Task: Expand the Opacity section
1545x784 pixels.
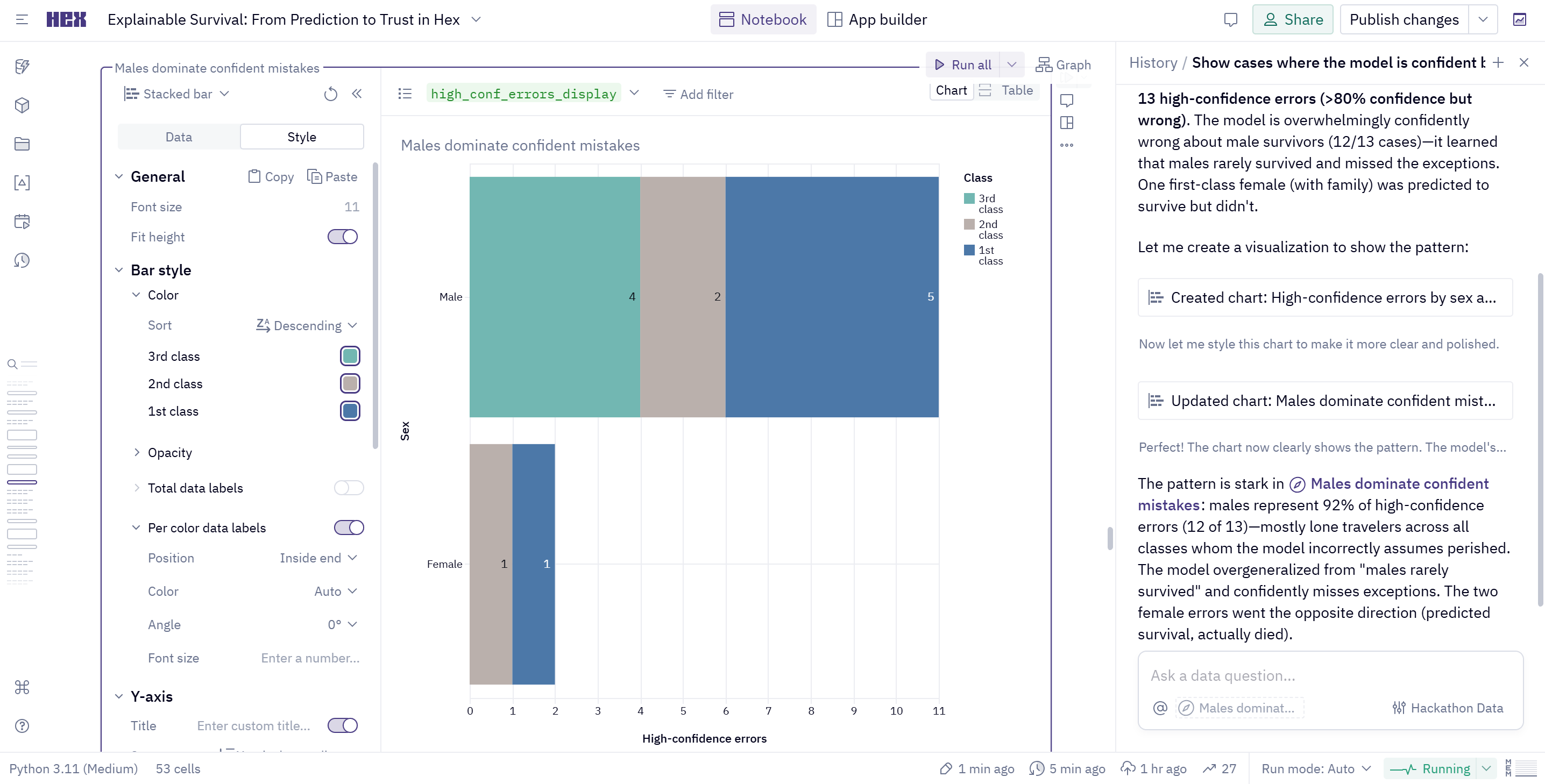Action: tap(170, 453)
